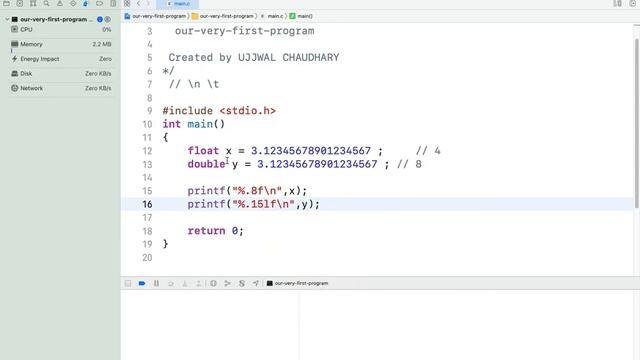Click the Step Into debug button

click(x=185, y=283)
